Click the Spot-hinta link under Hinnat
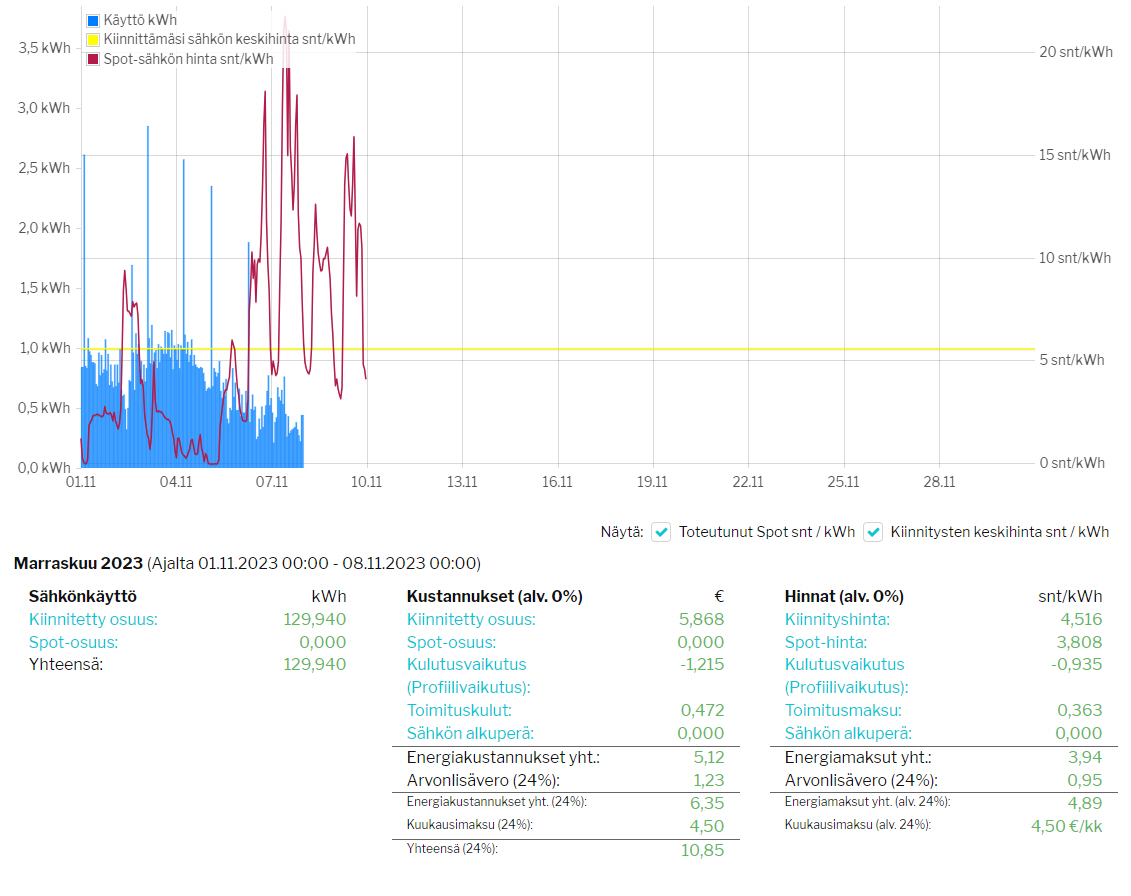This screenshot has height=896, width=1131. pyautogui.click(x=826, y=642)
